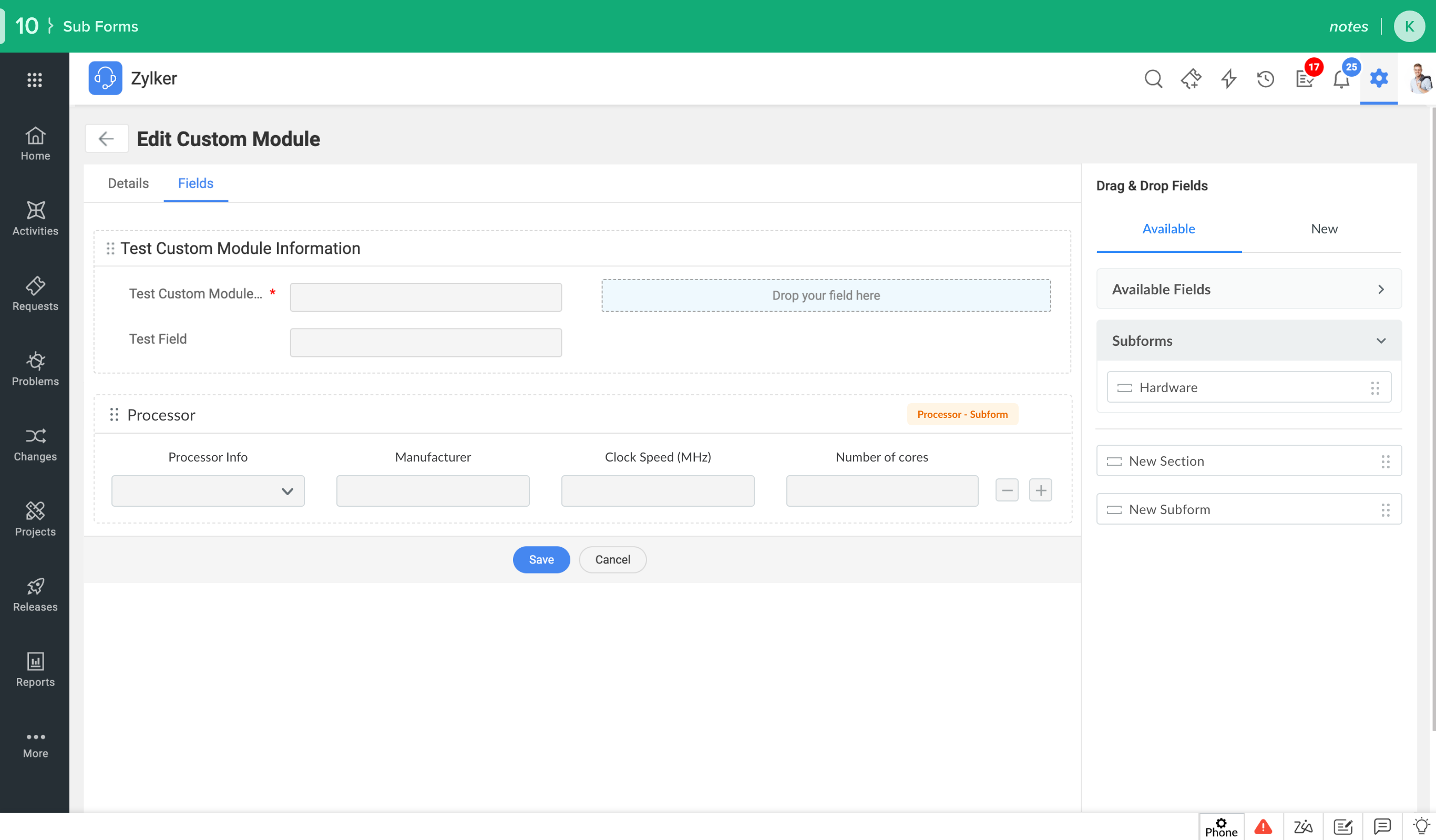Viewport: 1436px width, 840px height.
Task: Open Releases rocket icon in sidebar
Action: pyautogui.click(x=35, y=595)
